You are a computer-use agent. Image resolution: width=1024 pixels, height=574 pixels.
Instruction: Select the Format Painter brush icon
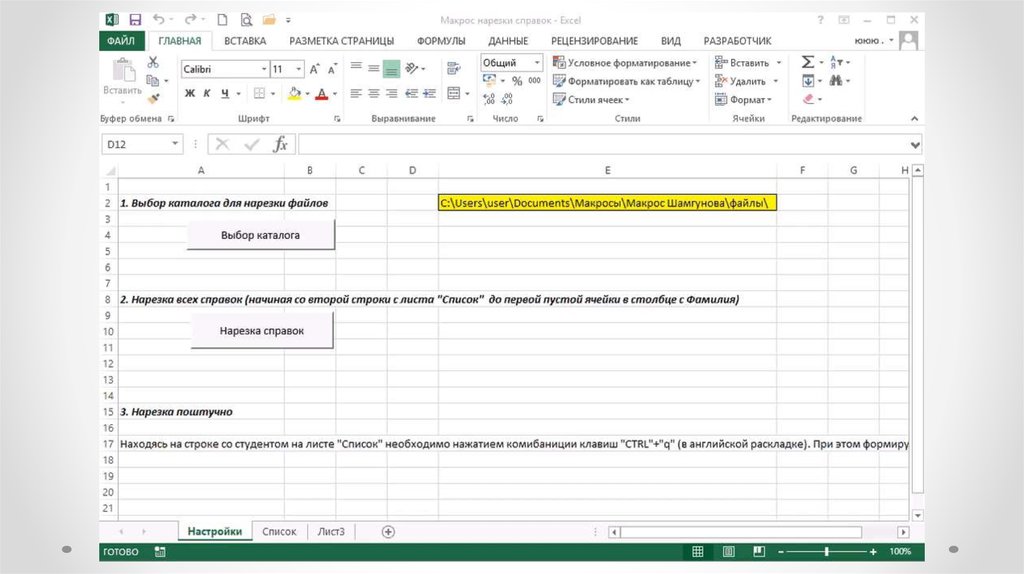coord(153,99)
